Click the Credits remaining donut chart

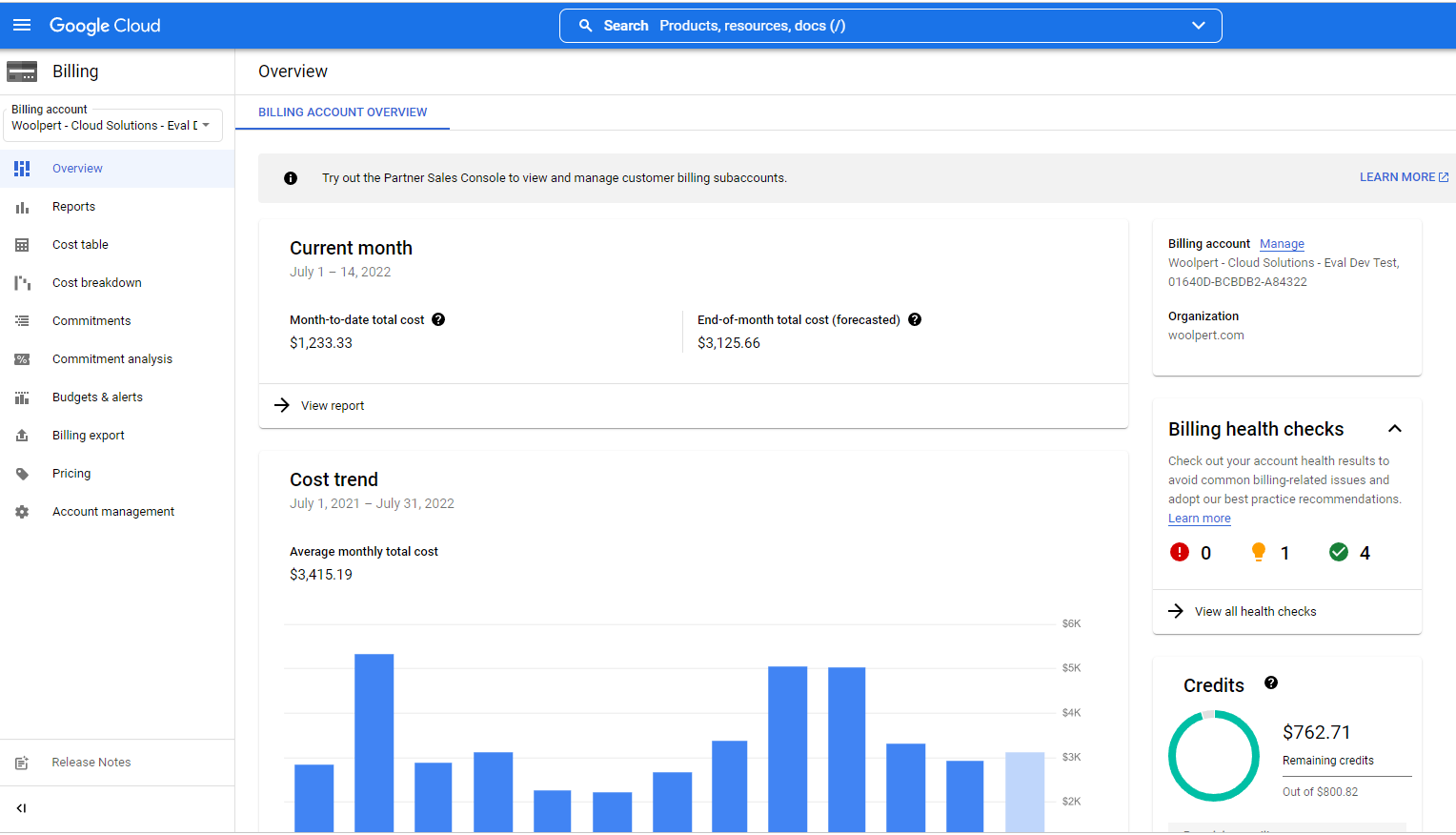(1214, 756)
